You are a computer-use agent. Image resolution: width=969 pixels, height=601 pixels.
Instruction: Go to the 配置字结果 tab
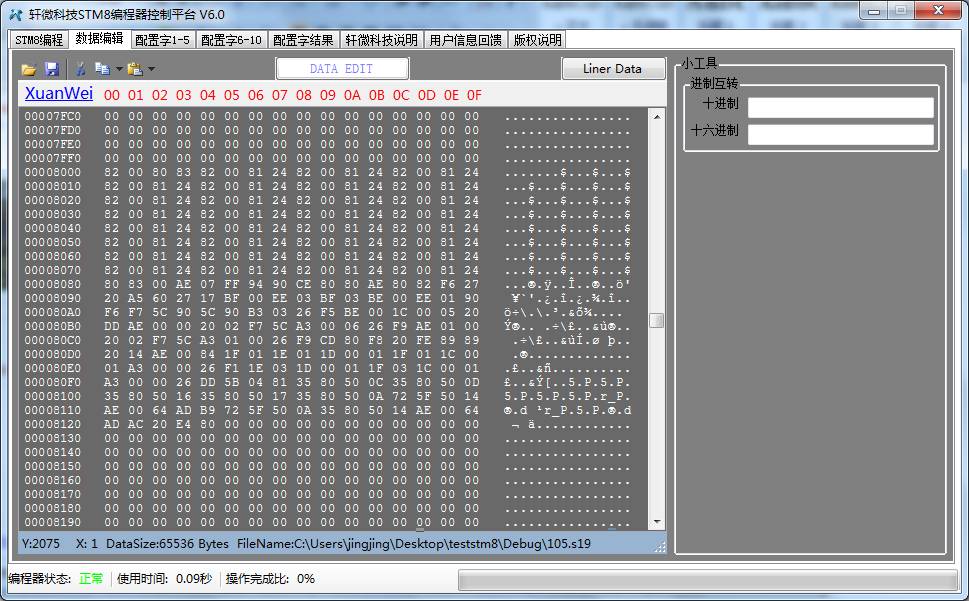(303, 40)
